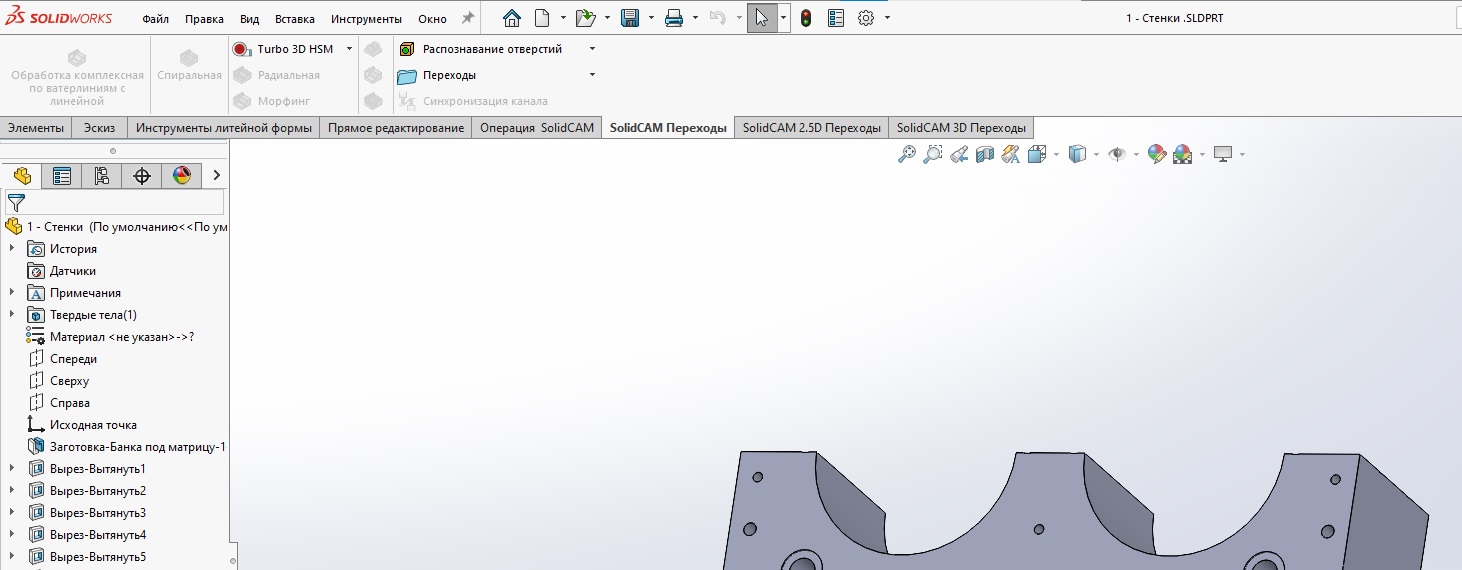The height and width of the screenshot is (570, 1462).
Task: Click the Previous View icon
Action: pyautogui.click(x=959, y=154)
